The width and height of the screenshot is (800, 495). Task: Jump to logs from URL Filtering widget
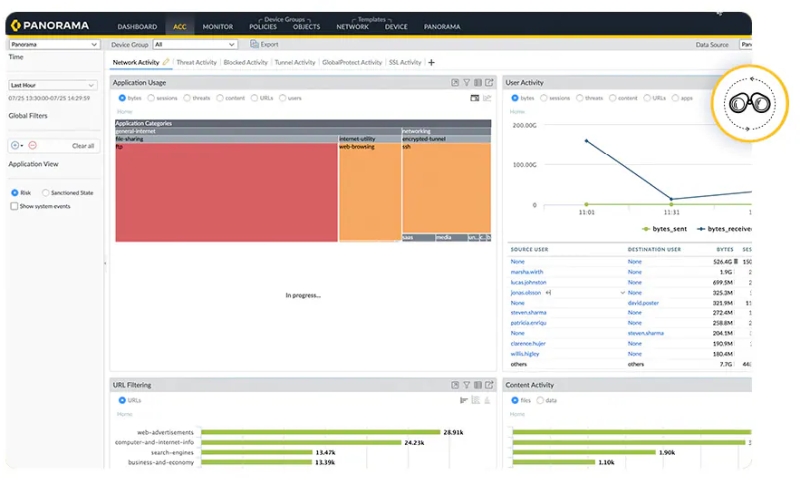click(478, 385)
